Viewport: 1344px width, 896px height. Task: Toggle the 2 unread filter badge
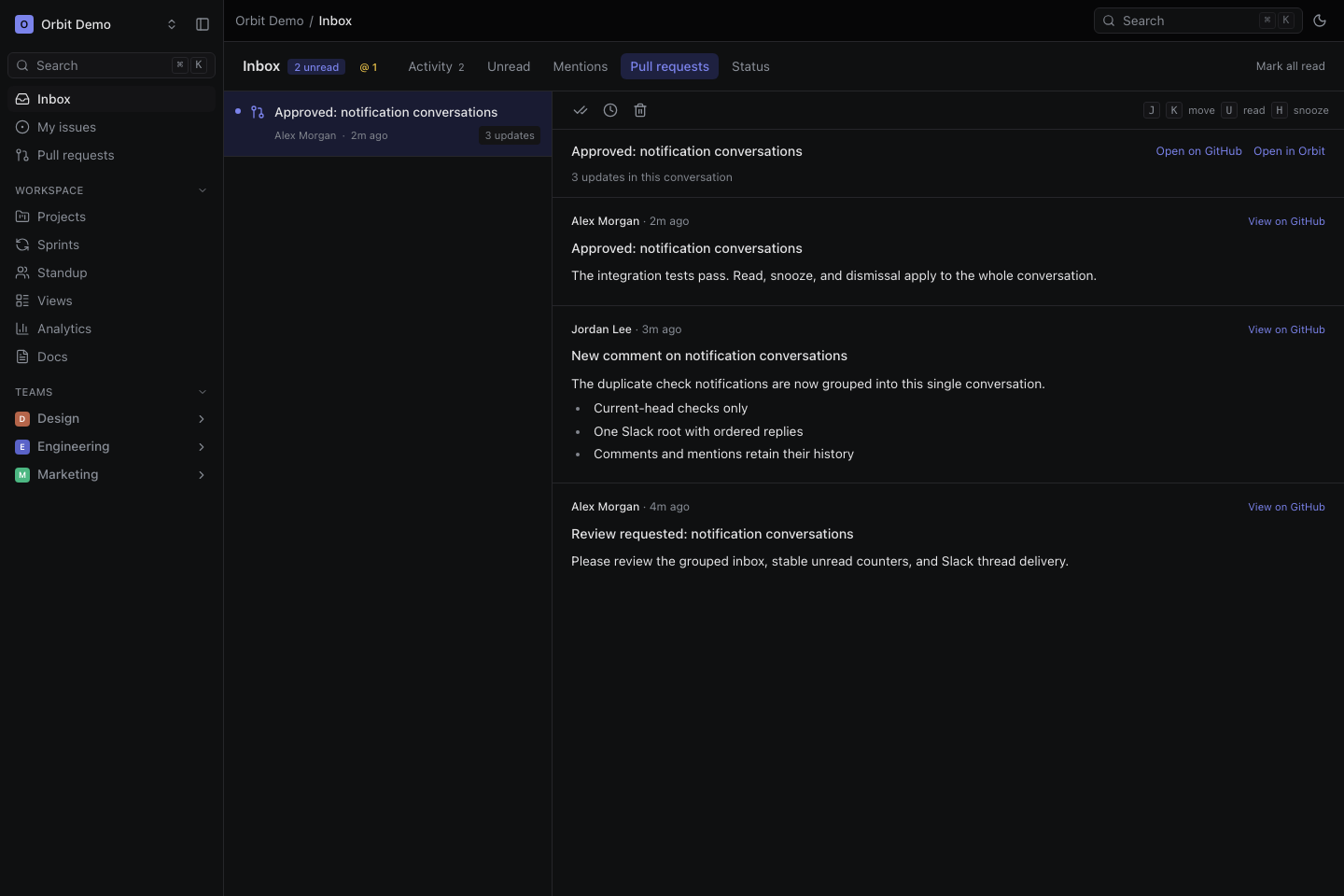click(316, 67)
